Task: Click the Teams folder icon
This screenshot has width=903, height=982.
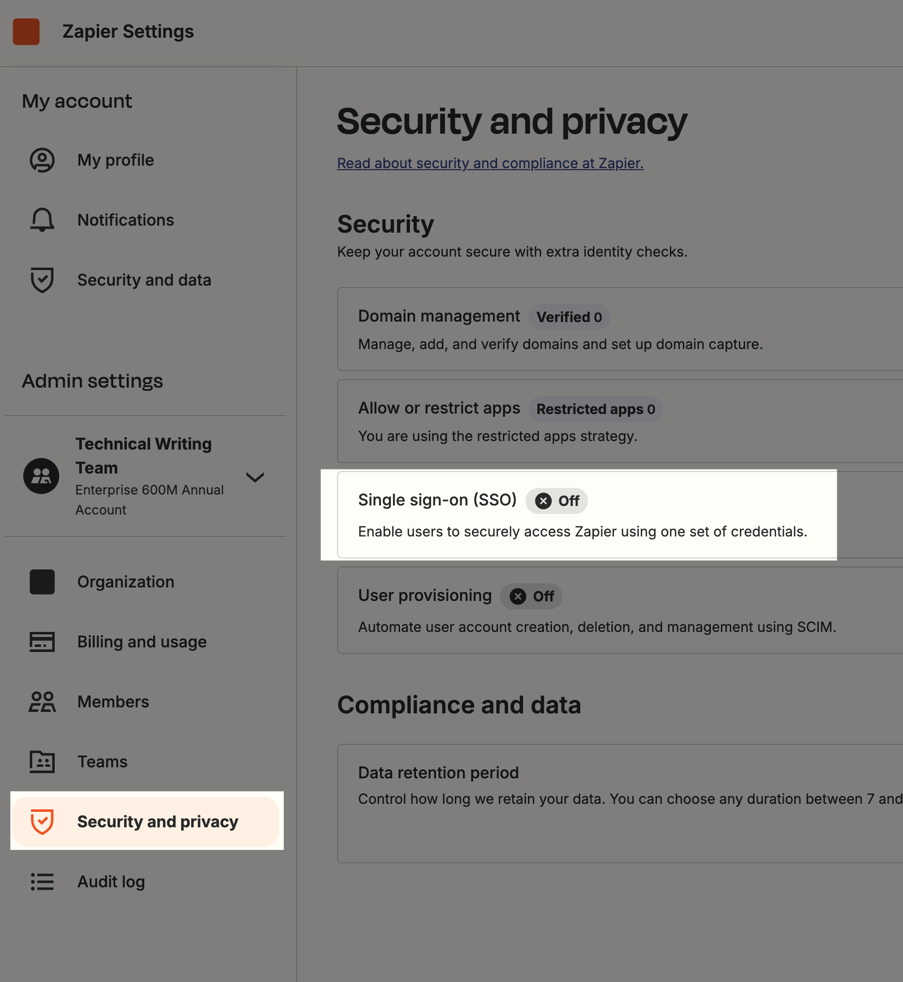Action: click(x=42, y=762)
